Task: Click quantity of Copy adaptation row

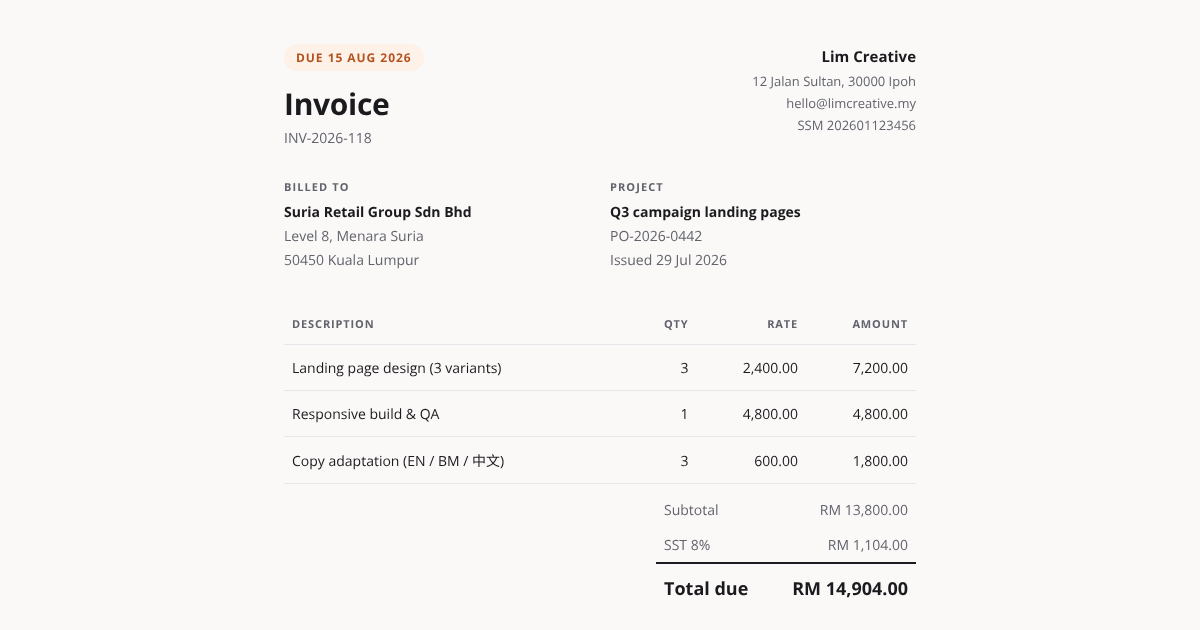Action: 684,461
